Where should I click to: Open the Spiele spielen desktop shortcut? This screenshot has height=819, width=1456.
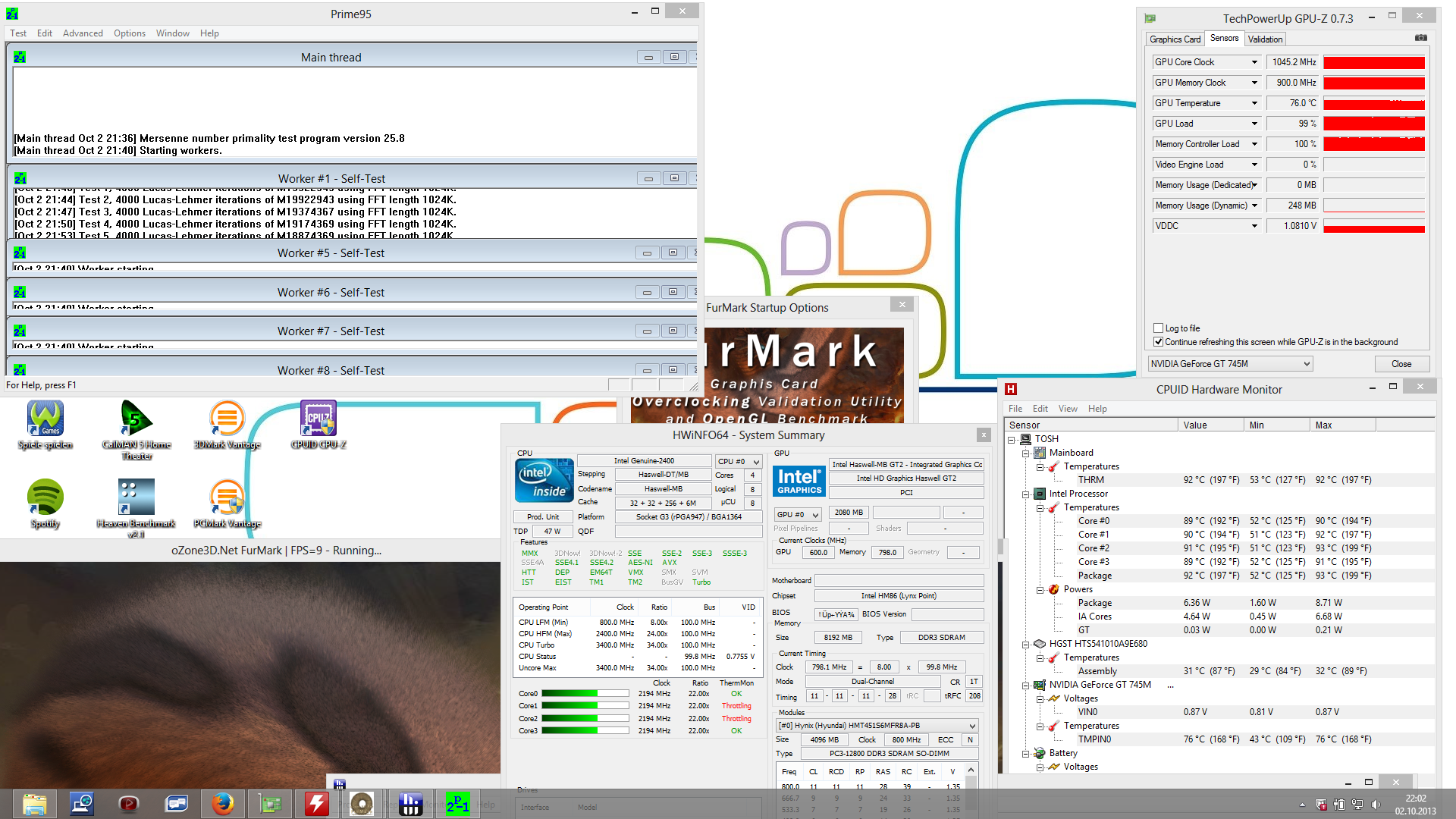pos(45,425)
